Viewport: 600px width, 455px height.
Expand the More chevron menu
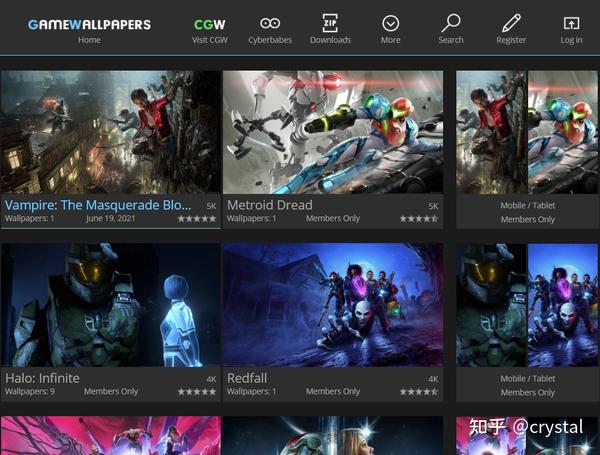390,23
